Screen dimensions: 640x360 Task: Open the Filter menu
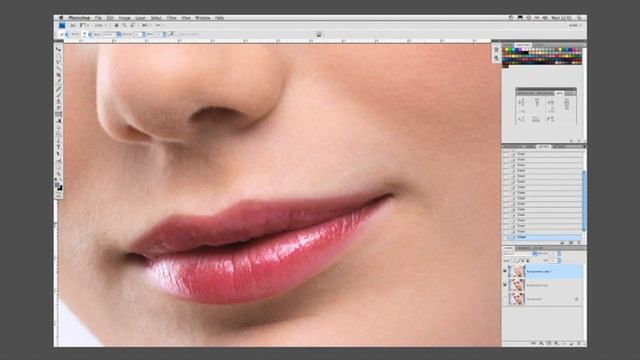tap(171, 18)
